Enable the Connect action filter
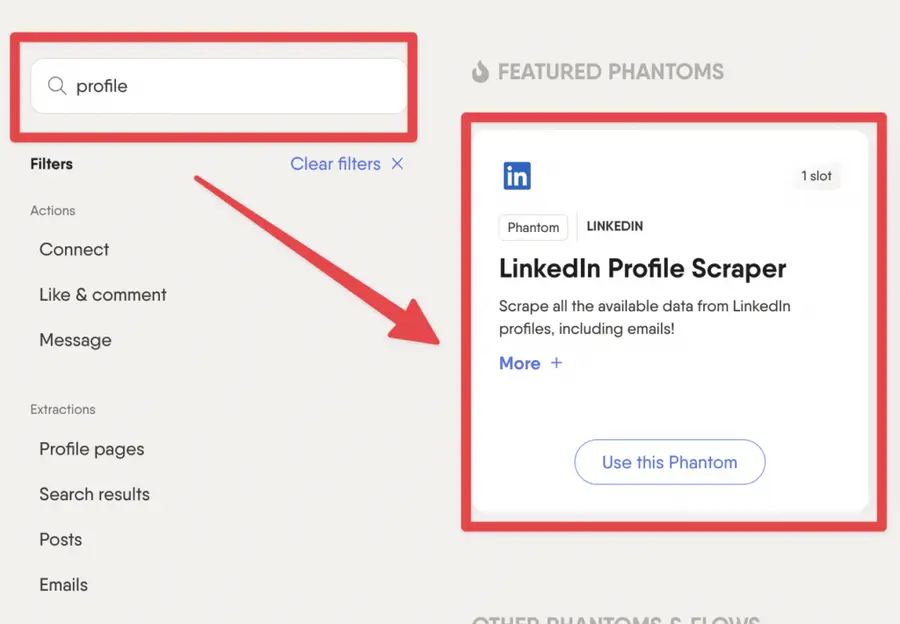This screenshot has width=900, height=624. pyautogui.click(x=74, y=249)
